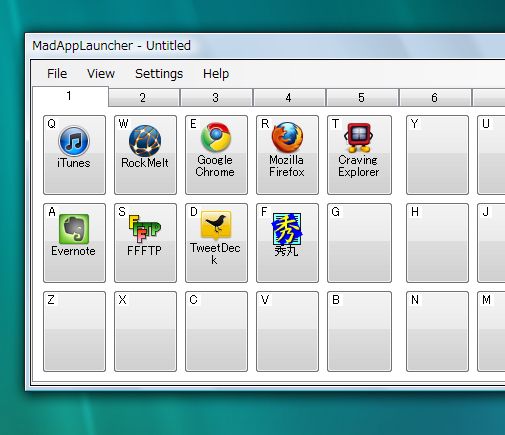Screen dimensions: 505x435
Task: Select the empty N slot
Action: point(437,331)
